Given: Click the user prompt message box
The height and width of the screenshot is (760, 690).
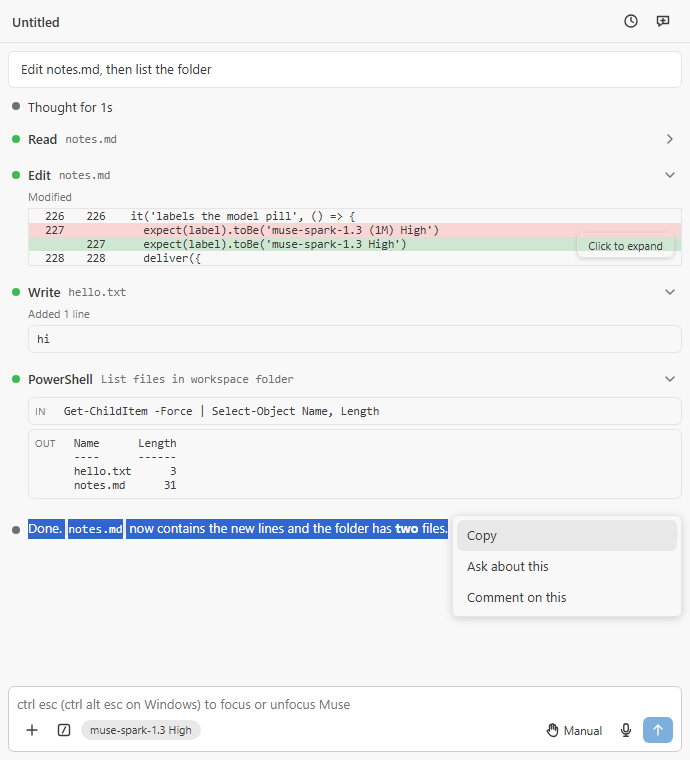Looking at the screenshot, I should pos(345,70).
